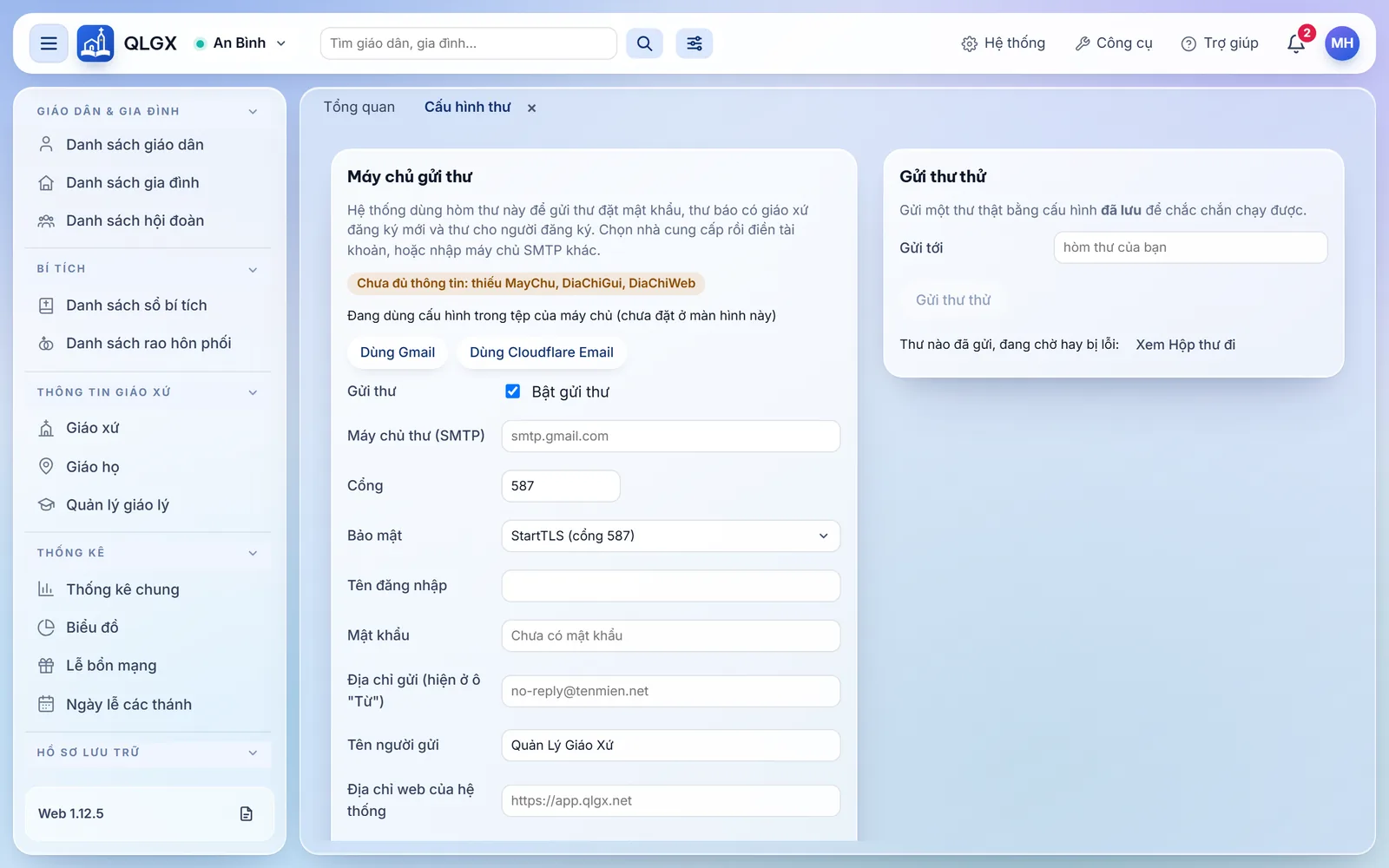Open the An Bình parish dropdown
This screenshot has height=868, width=1389.
pyautogui.click(x=240, y=43)
